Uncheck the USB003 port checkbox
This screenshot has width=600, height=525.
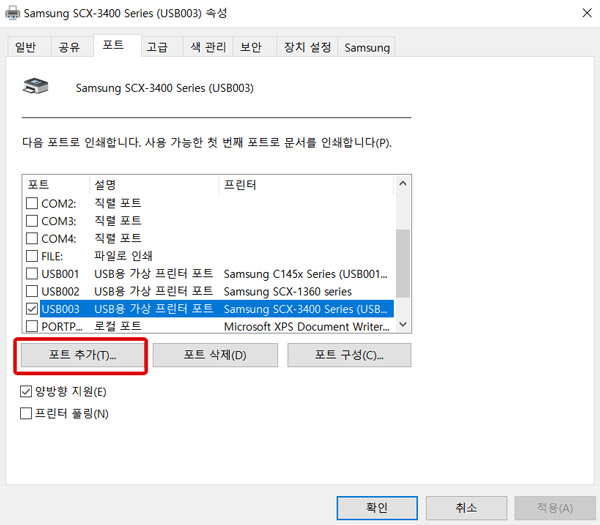pyautogui.click(x=32, y=309)
